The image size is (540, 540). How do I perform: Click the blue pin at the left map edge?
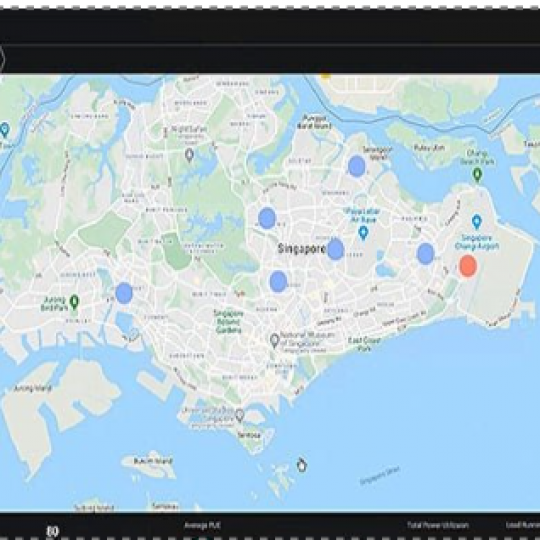[4, 130]
